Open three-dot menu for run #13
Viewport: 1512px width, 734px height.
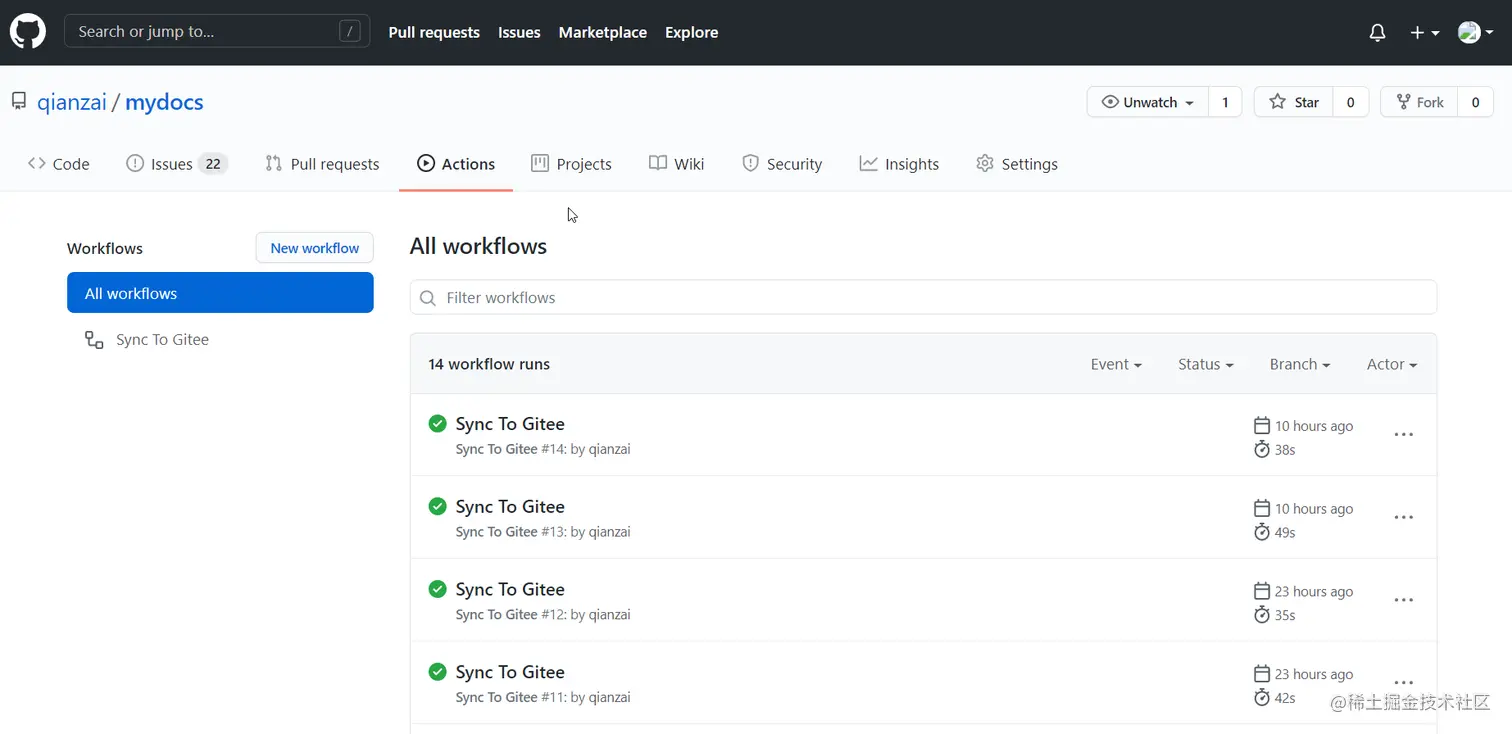pos(1404,518)
